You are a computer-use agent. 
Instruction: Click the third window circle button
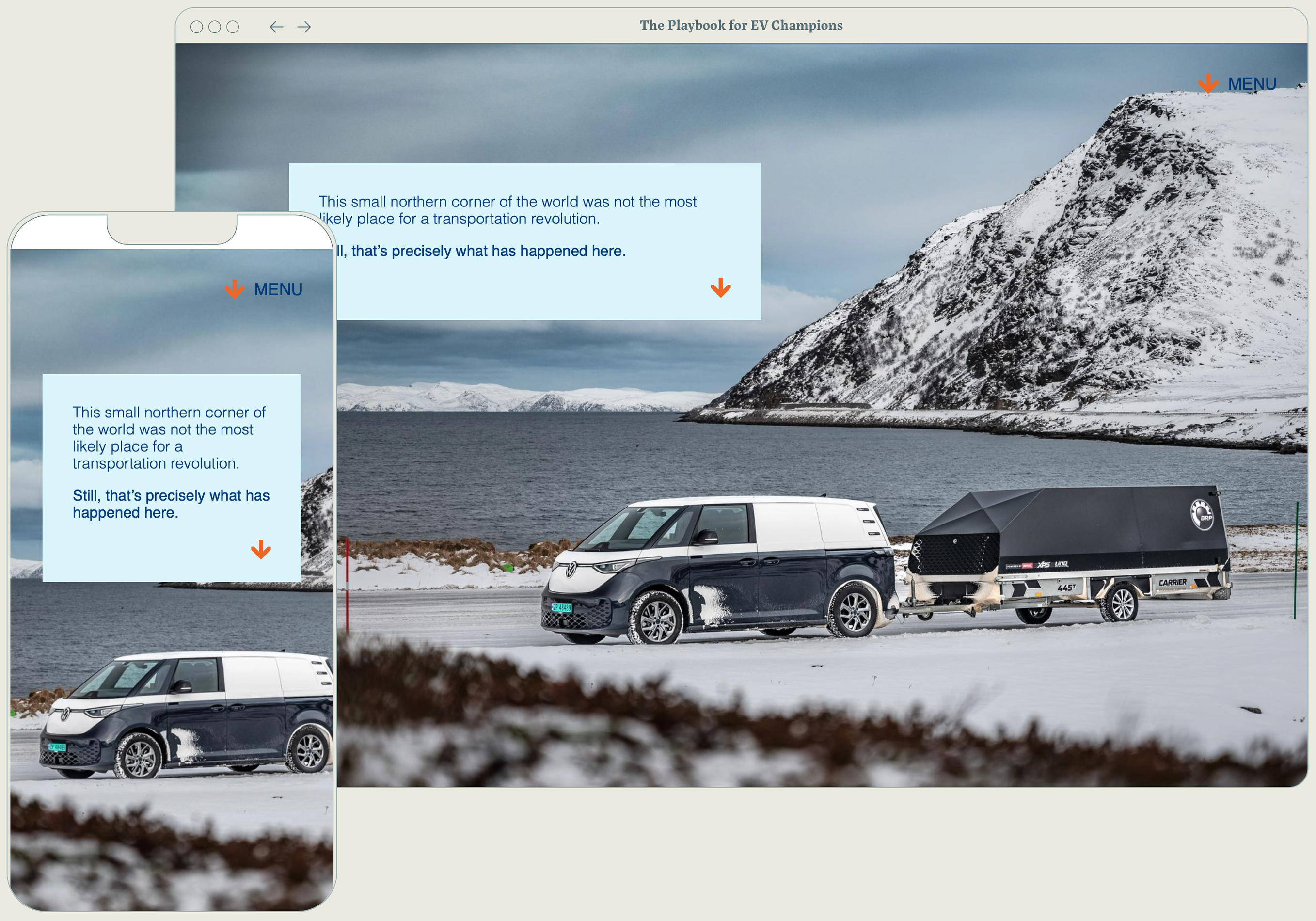coord(233,27)
